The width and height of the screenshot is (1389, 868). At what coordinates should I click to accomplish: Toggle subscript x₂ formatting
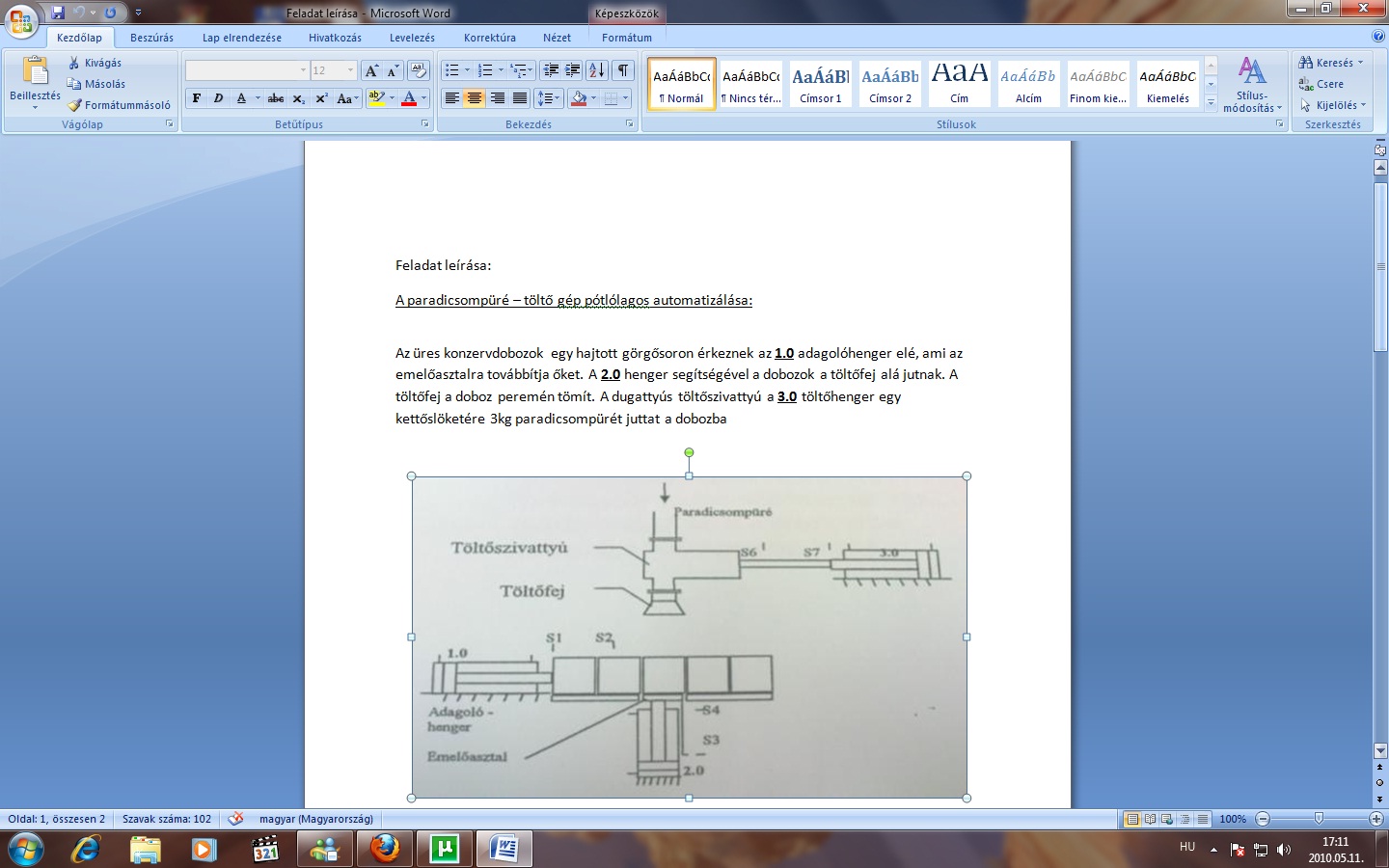pyautogui.click(x=298, y=98)
